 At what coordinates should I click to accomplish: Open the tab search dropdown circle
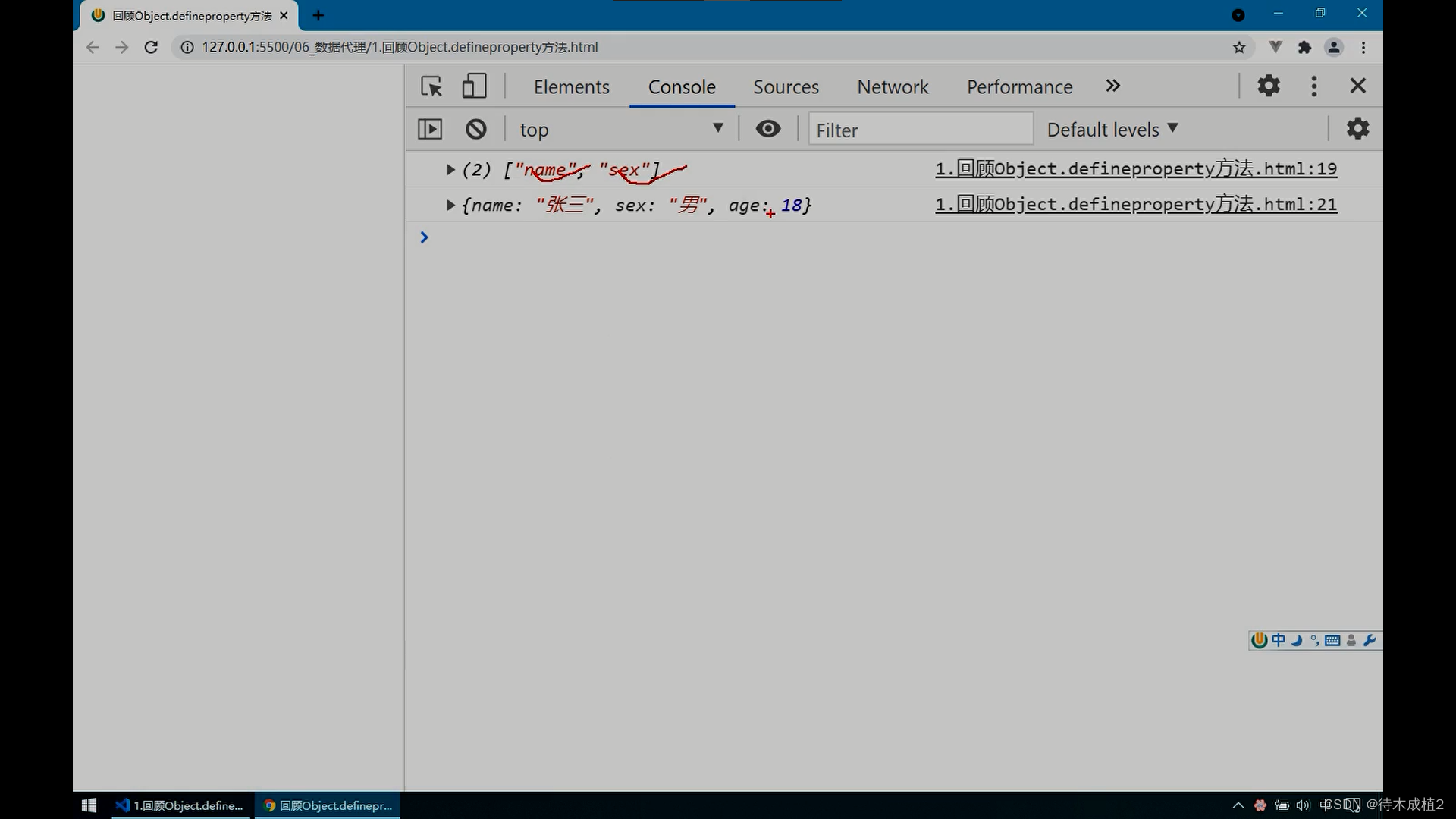[1238, 15]
